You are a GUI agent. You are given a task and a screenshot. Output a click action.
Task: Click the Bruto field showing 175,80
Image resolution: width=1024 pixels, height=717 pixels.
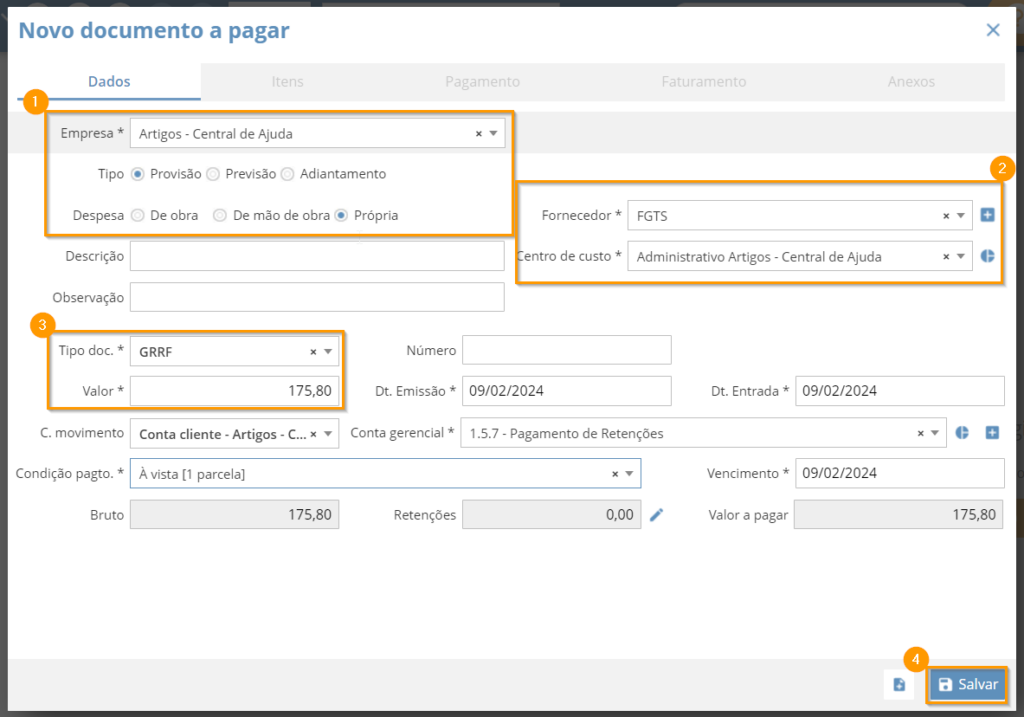click(x=234, y=515)
